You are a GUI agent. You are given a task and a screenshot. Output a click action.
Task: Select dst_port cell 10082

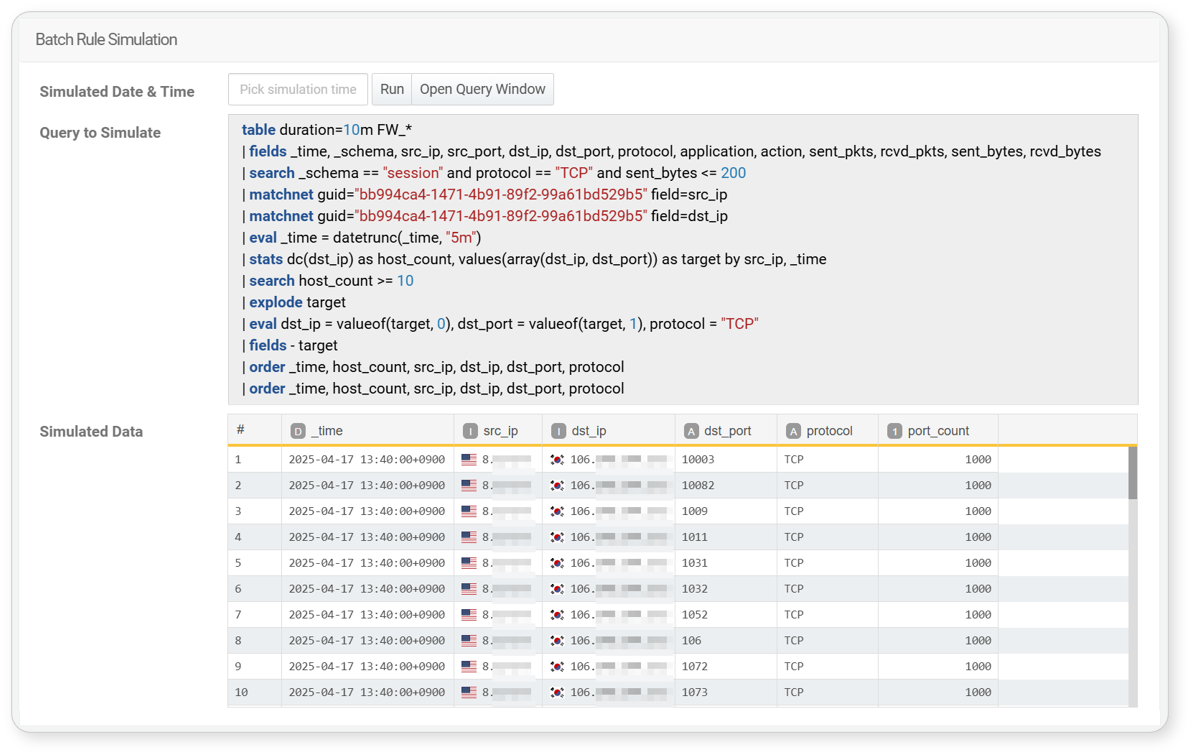[x=725, y=485]
